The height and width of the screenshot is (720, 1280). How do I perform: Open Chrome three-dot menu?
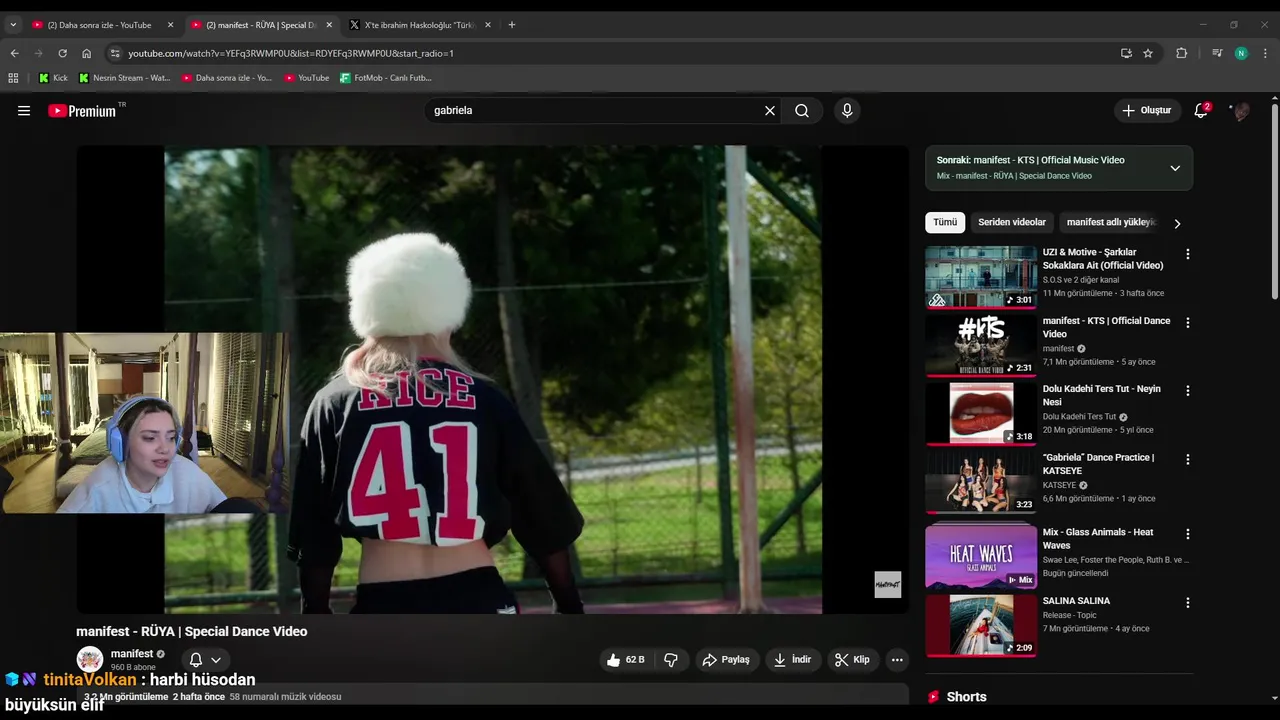point(1266,53)
